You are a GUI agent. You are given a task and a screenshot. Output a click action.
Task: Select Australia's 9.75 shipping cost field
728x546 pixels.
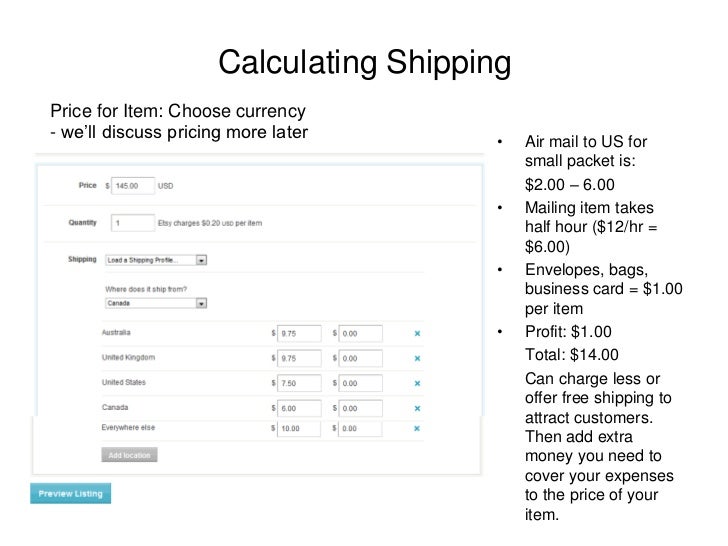[x=299, y=333]
